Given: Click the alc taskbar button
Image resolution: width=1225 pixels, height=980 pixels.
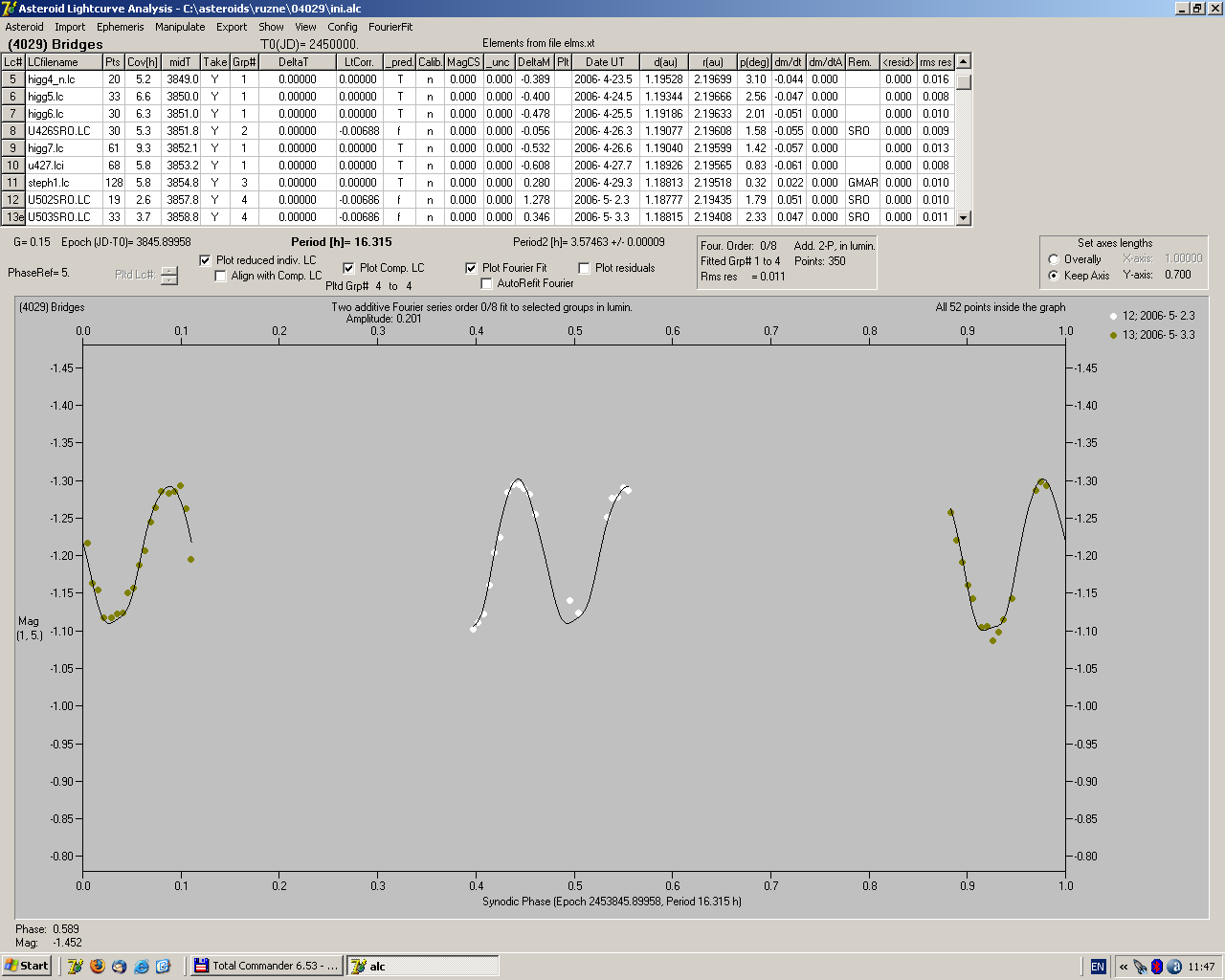Looking at the screenshot, I should [x=422, y=966].
